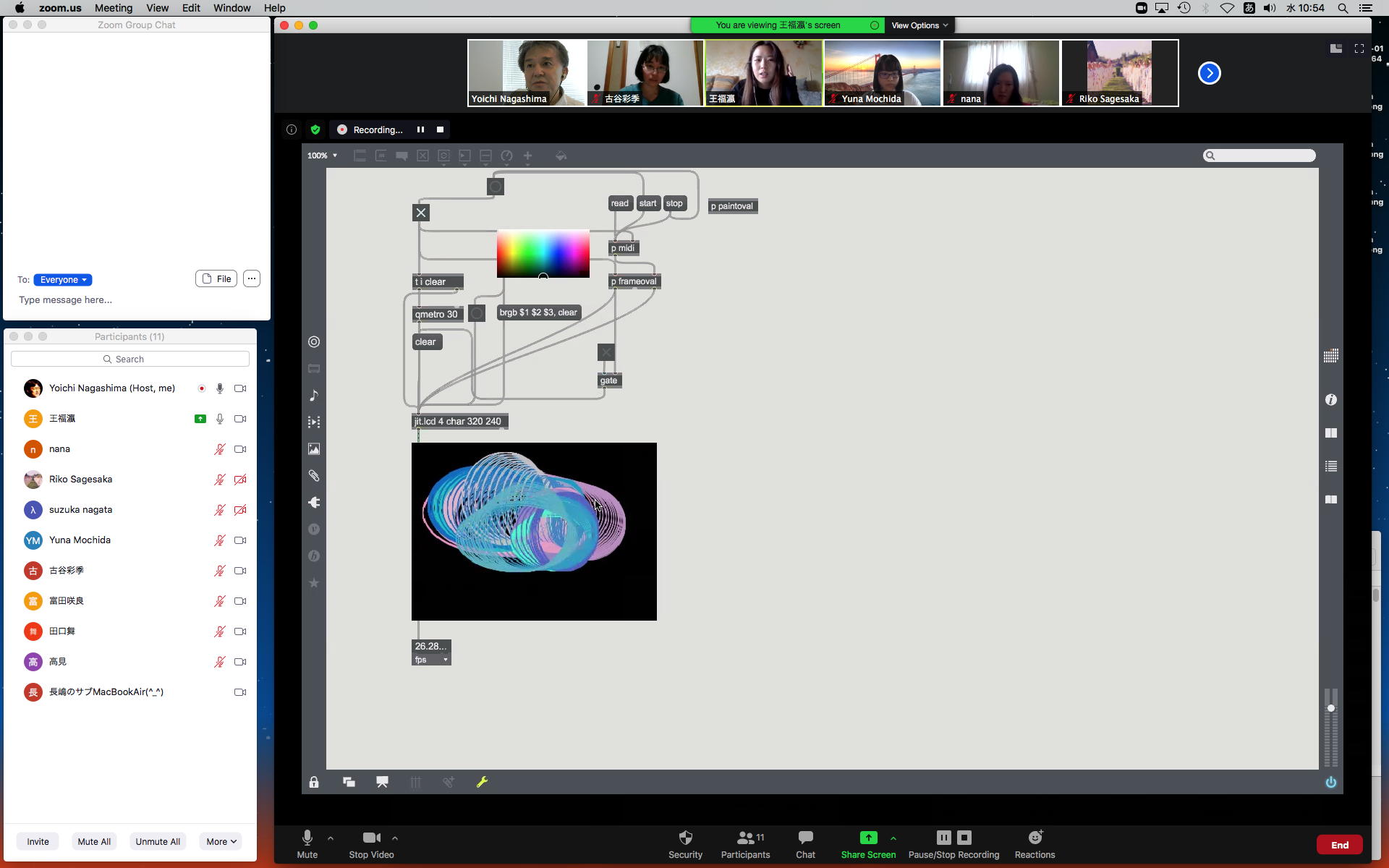The width and height of the screenshot is (1389, 868).
Task: Click the meeting info circle icon
Action: [292, 129]
